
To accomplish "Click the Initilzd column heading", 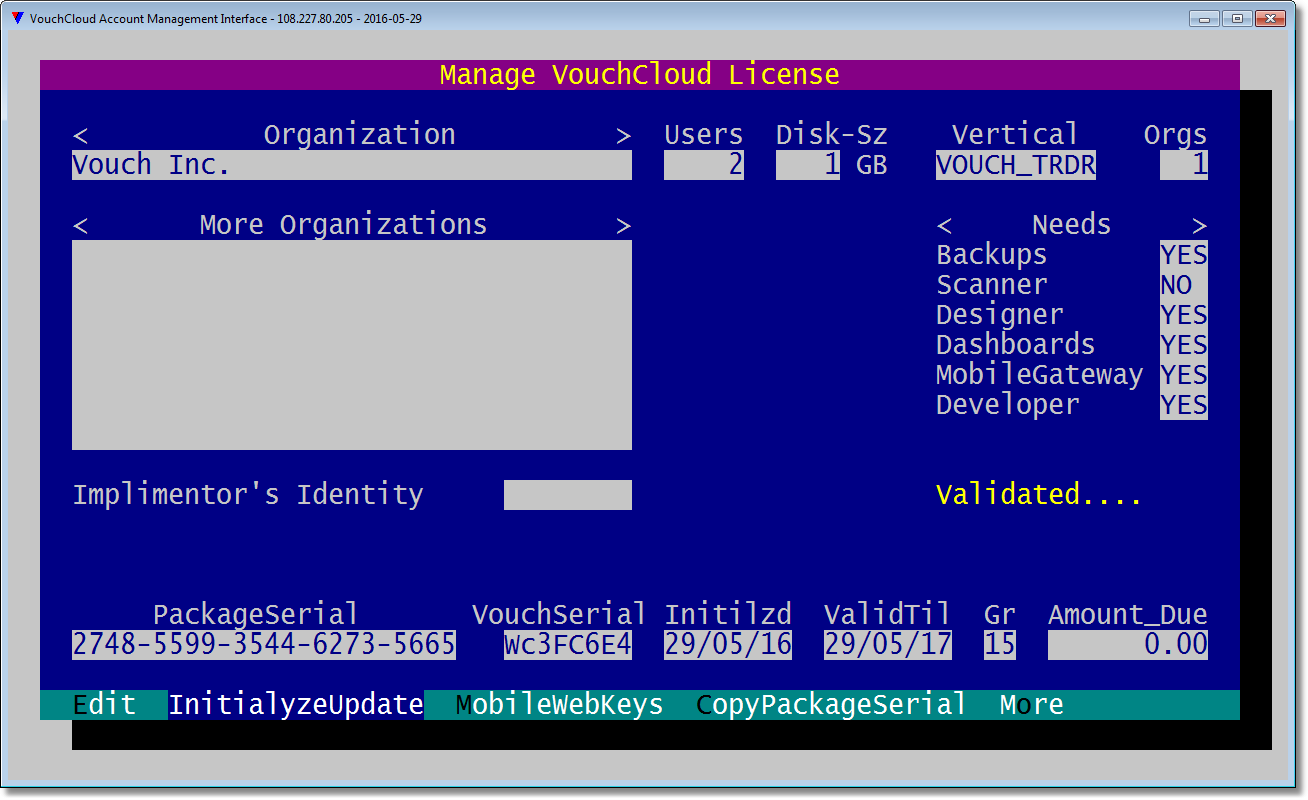I will point(728,615).
